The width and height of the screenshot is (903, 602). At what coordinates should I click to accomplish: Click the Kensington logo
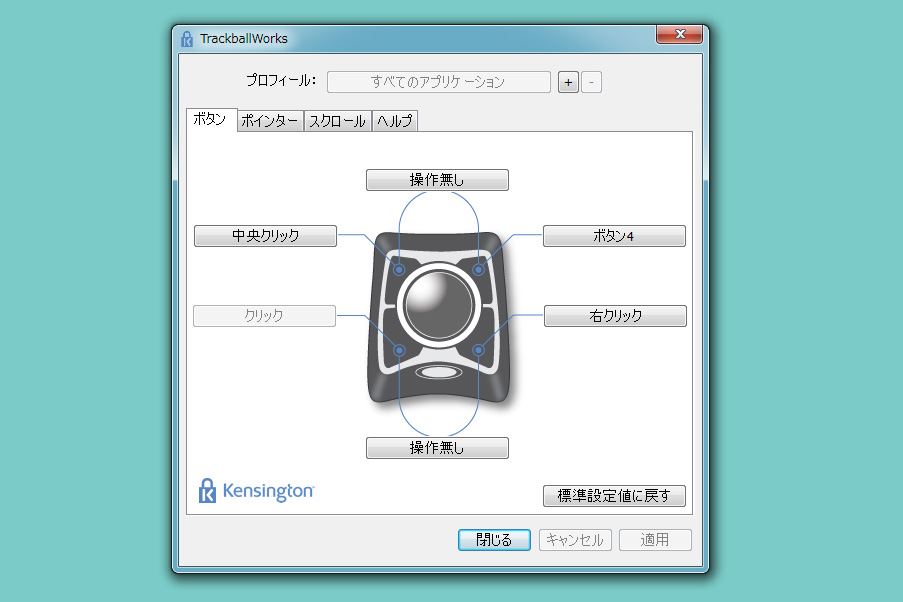256,491
